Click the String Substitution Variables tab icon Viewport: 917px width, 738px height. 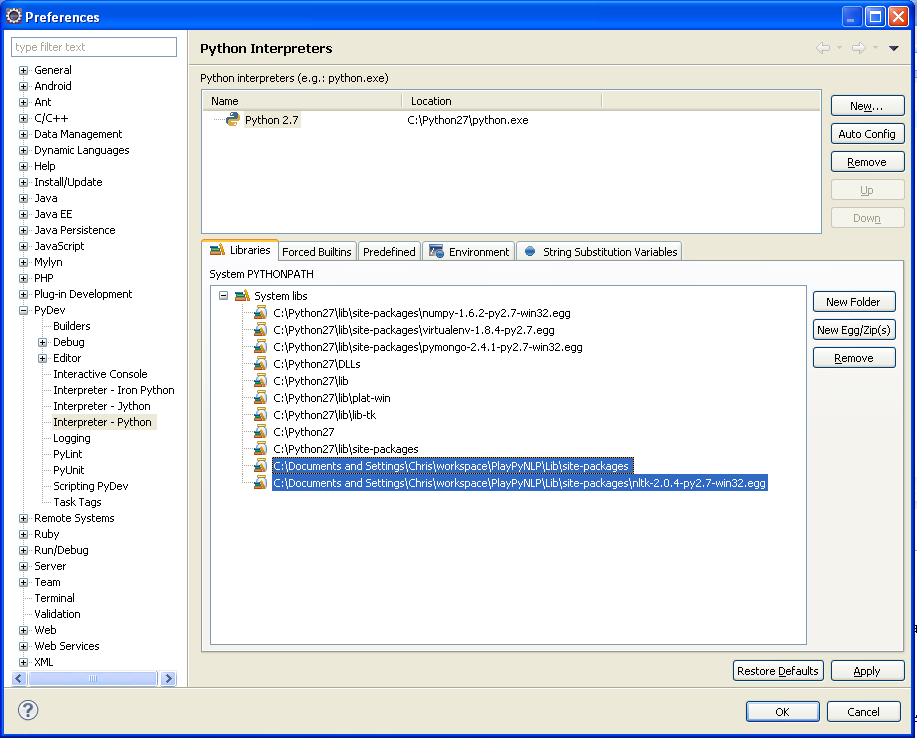[530, 251]
